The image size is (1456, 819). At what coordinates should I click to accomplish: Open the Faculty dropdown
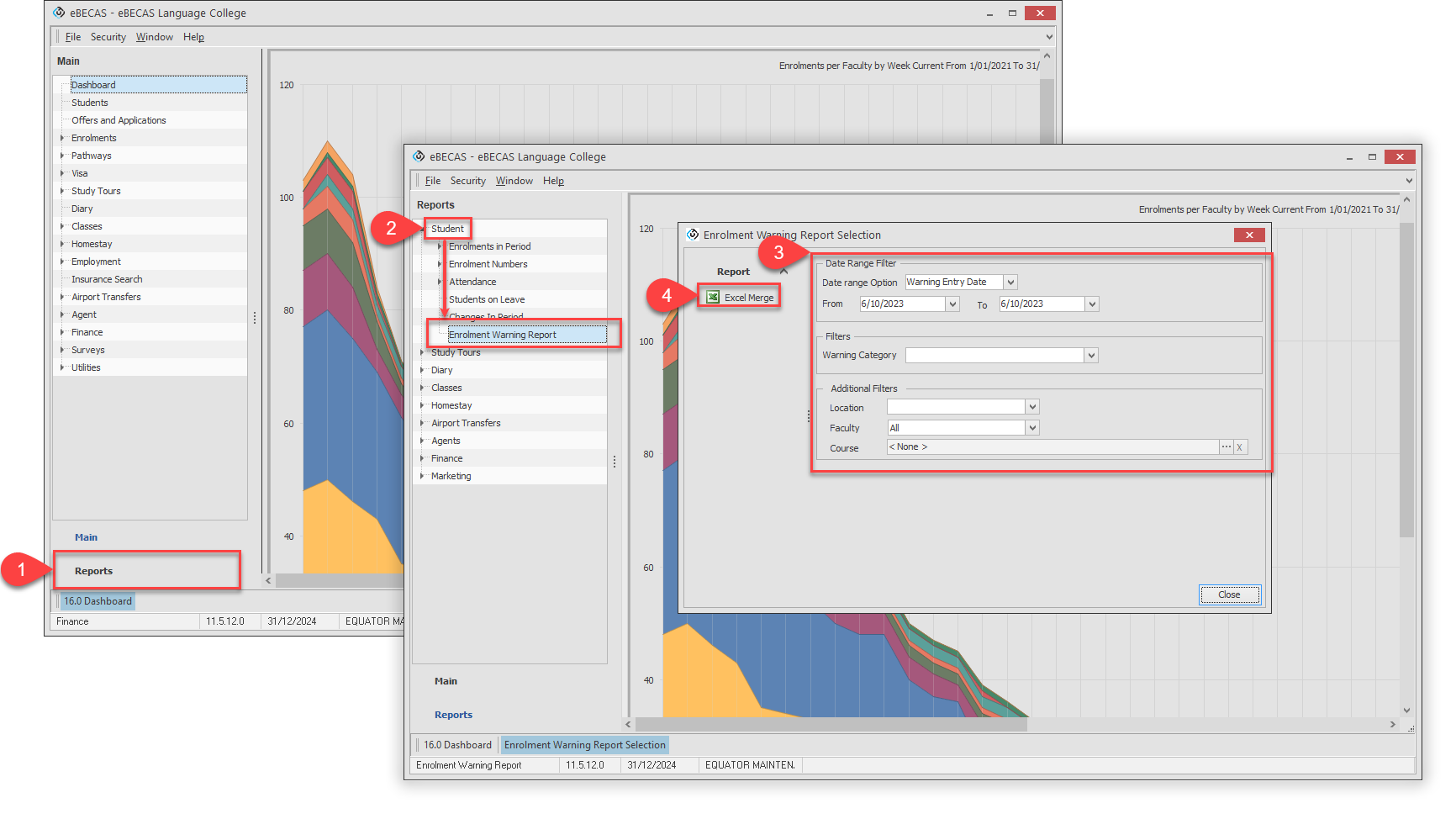pyautogui.click(x=1032, y=428)
